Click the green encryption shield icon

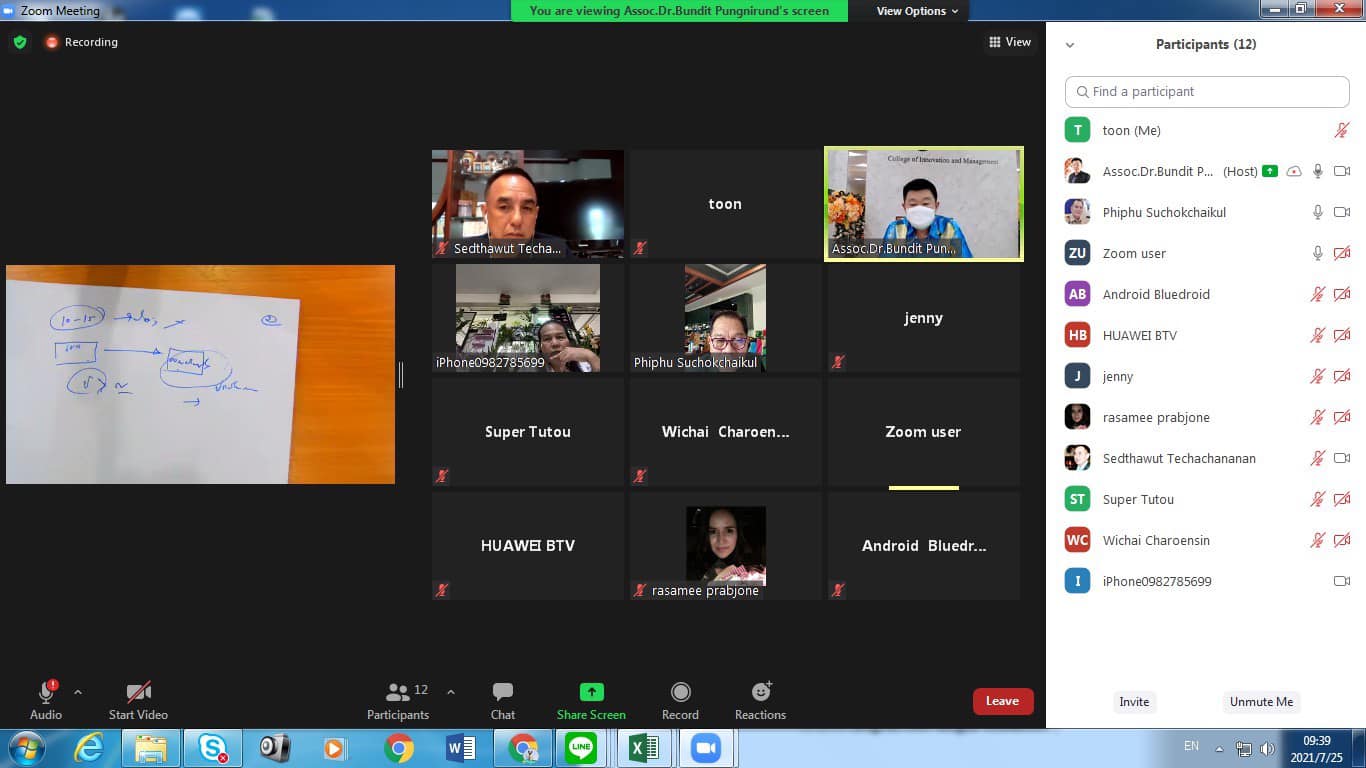pyautogui.click(x=19, y=42)
